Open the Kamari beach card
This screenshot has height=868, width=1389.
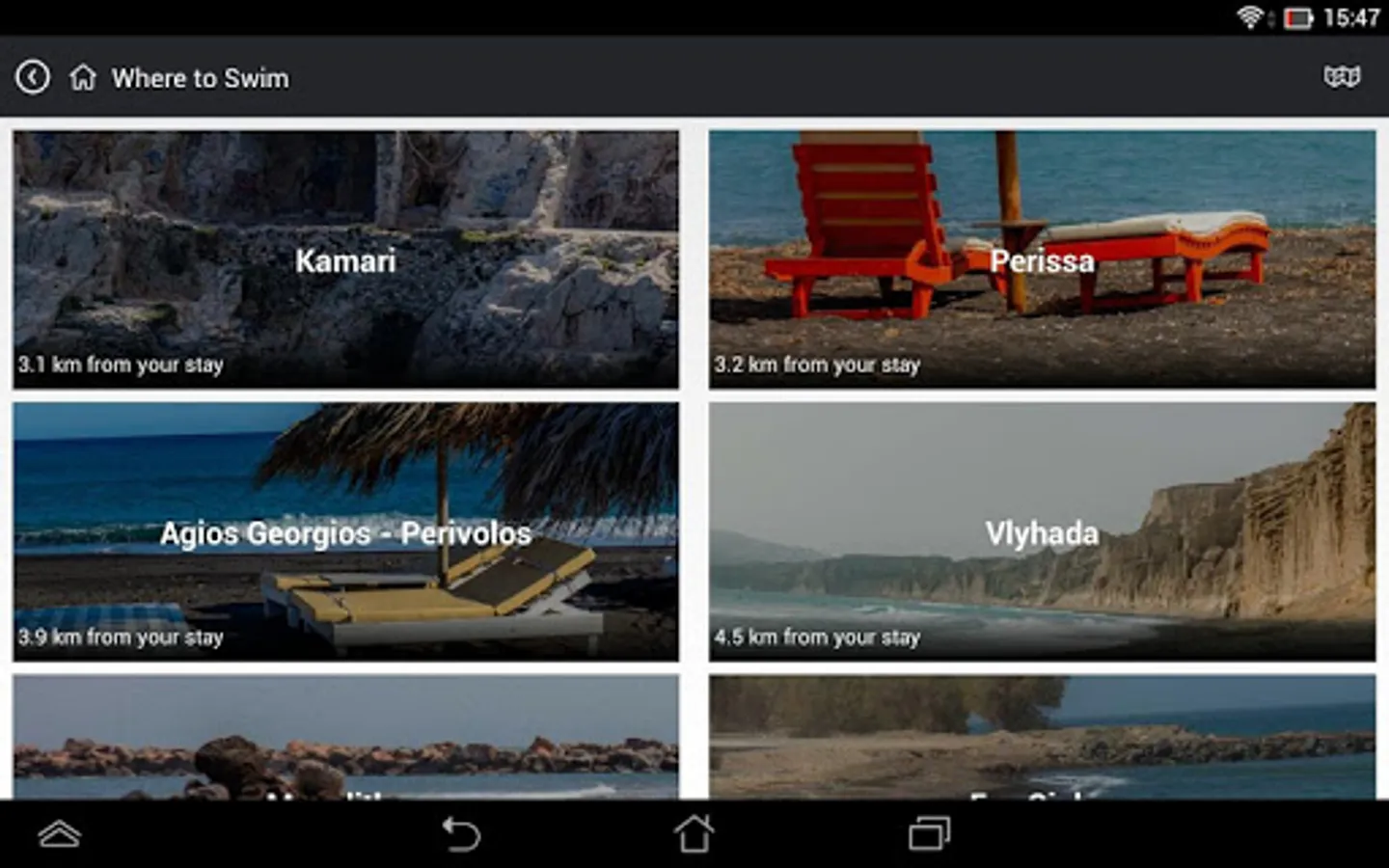(x=345, y=260)
